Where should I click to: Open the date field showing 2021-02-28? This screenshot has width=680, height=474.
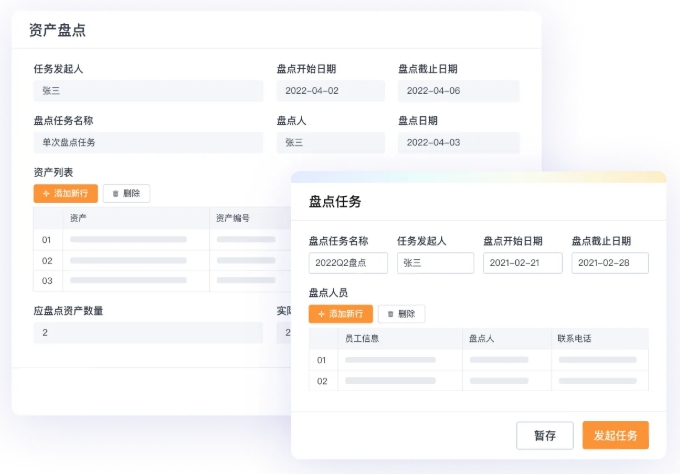point(610,263)
